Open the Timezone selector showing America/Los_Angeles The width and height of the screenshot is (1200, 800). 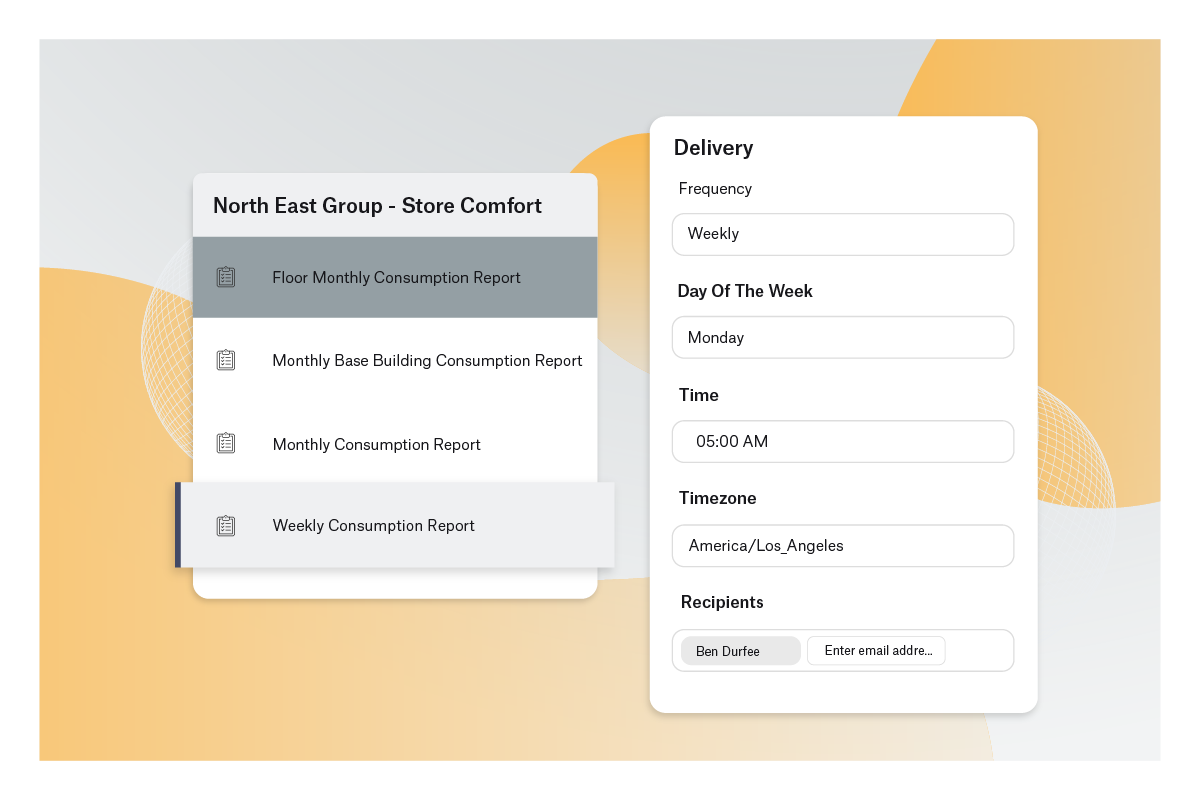point(842,546)
